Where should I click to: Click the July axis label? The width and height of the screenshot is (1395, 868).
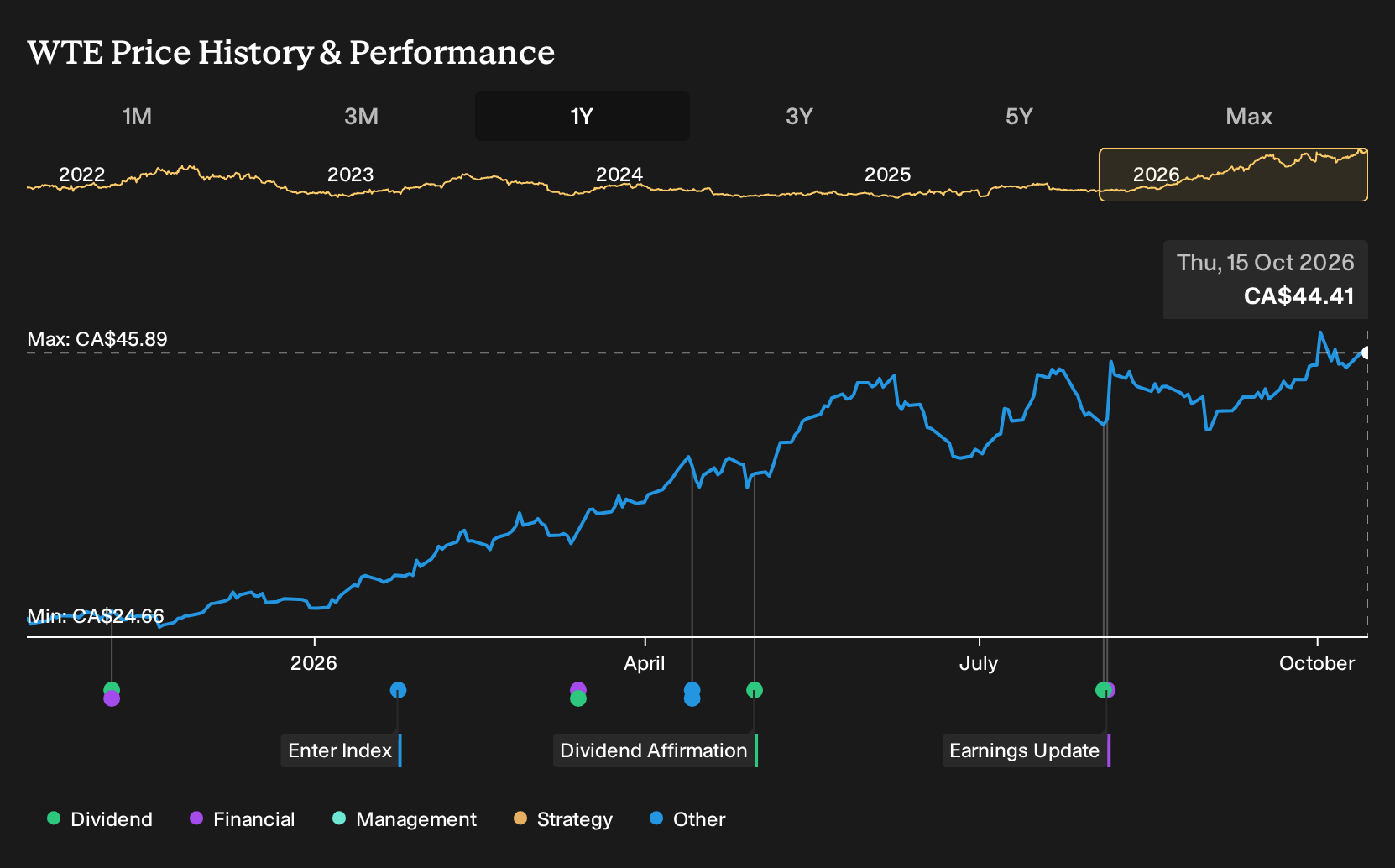979,663
